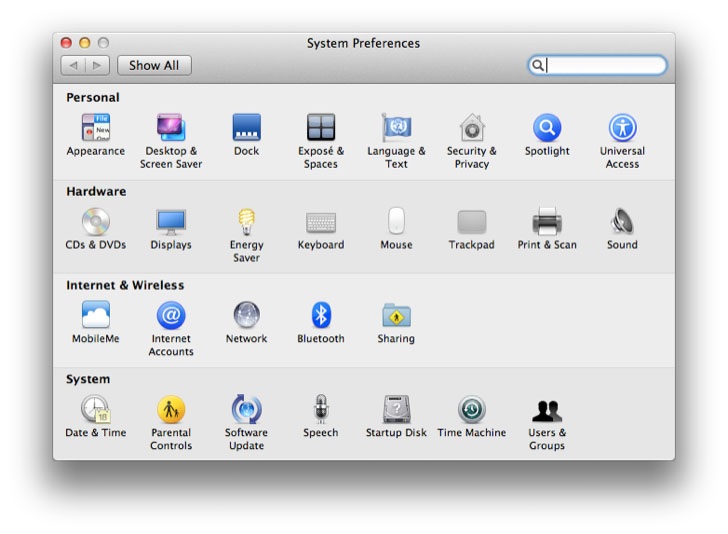Minimize window with the yellow button
This screenshot has height=534, width=728.
click(x=84, y=43)
